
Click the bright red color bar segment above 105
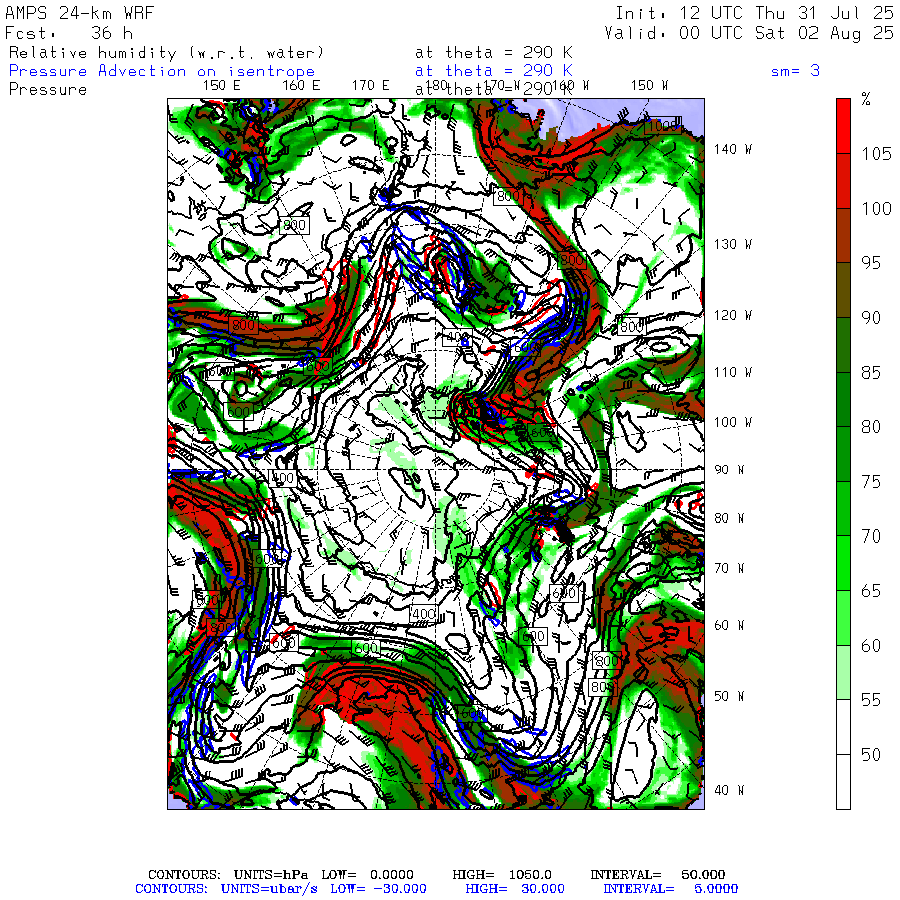click(x=843, y=126)
